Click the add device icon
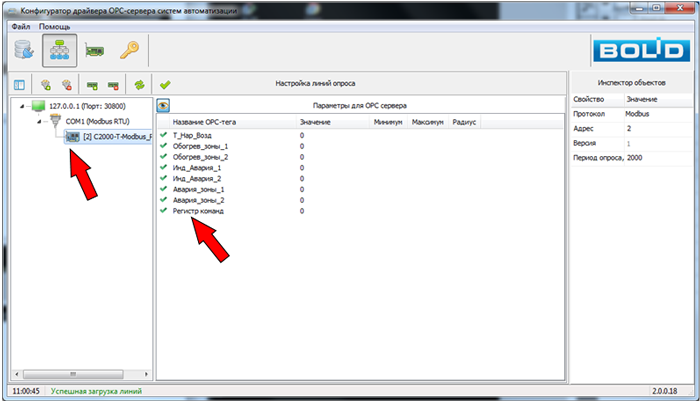The height and width of the screenshot is (401, 700). [92, 85]
